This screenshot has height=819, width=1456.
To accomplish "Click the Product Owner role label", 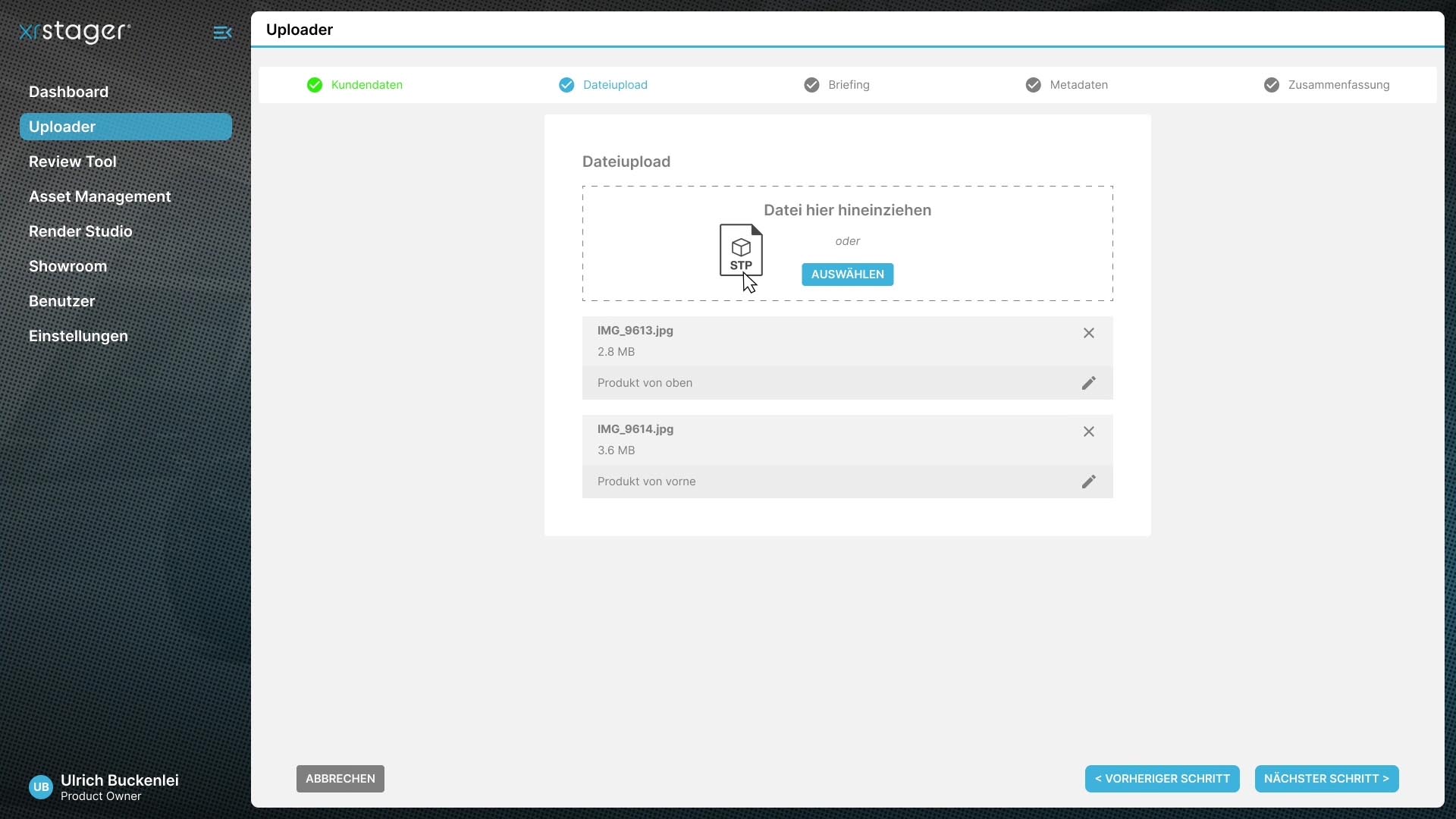I will 101,796.
